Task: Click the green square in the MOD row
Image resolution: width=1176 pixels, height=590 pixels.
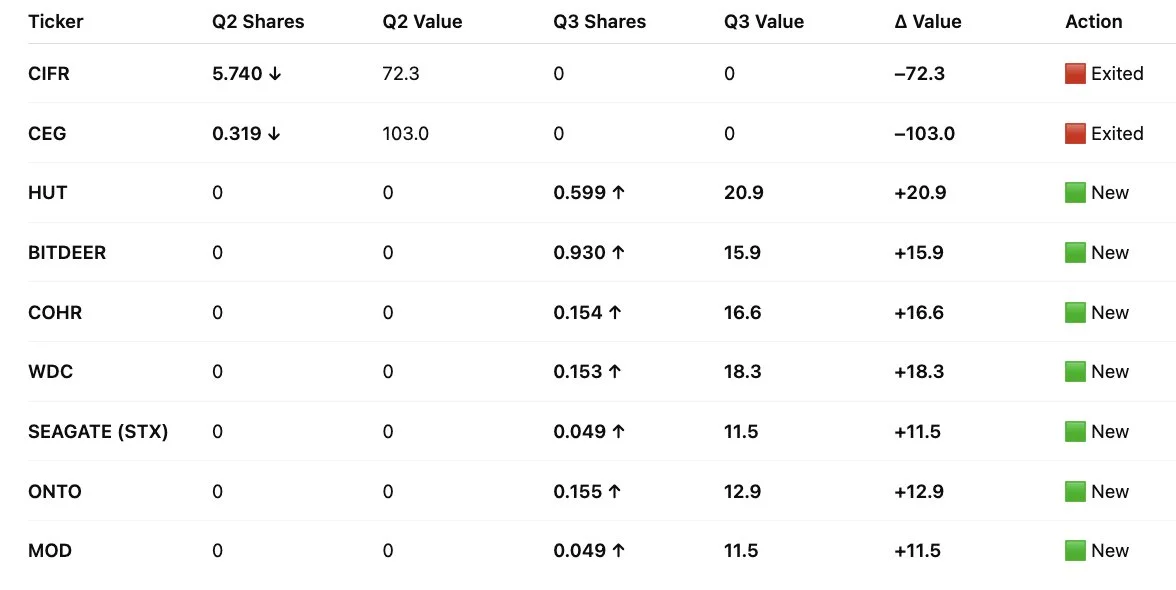Action: click(1075, 551)
